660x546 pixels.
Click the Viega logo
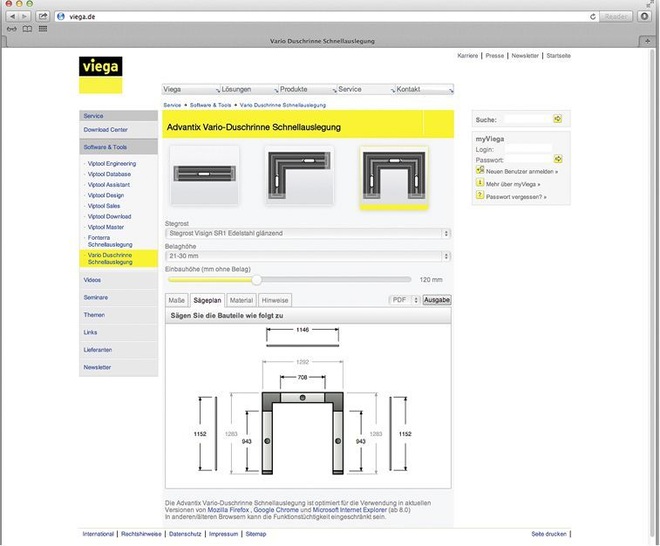(99, 75)
